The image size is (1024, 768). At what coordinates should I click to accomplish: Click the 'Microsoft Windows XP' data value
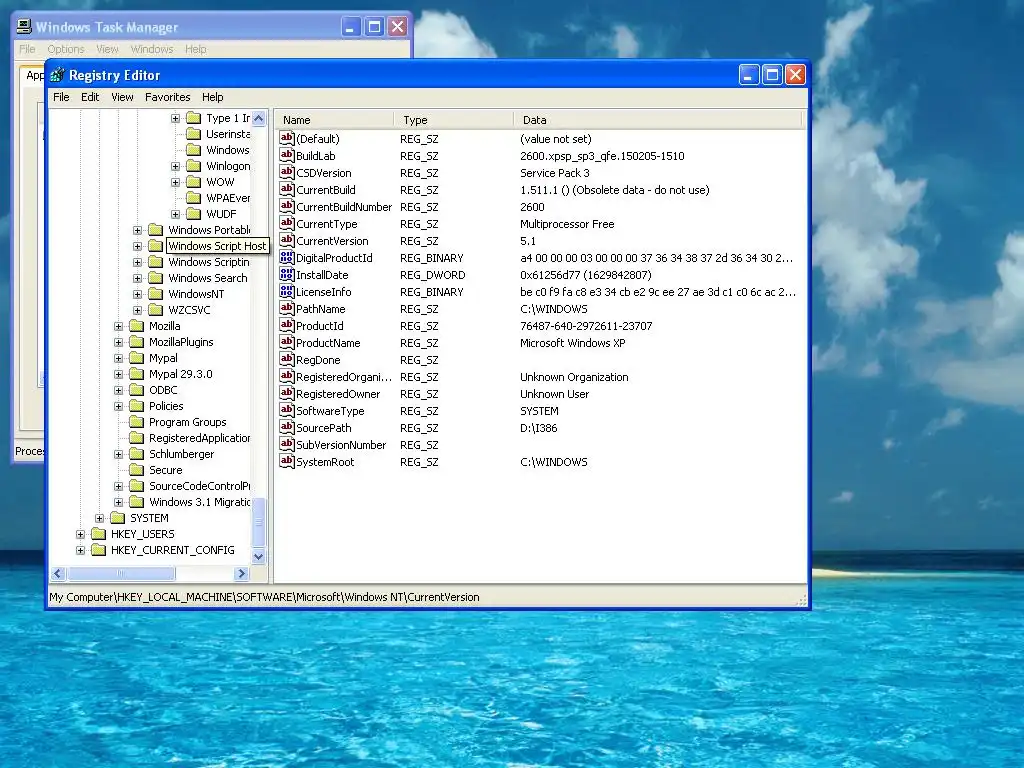(x=573, y=343)
